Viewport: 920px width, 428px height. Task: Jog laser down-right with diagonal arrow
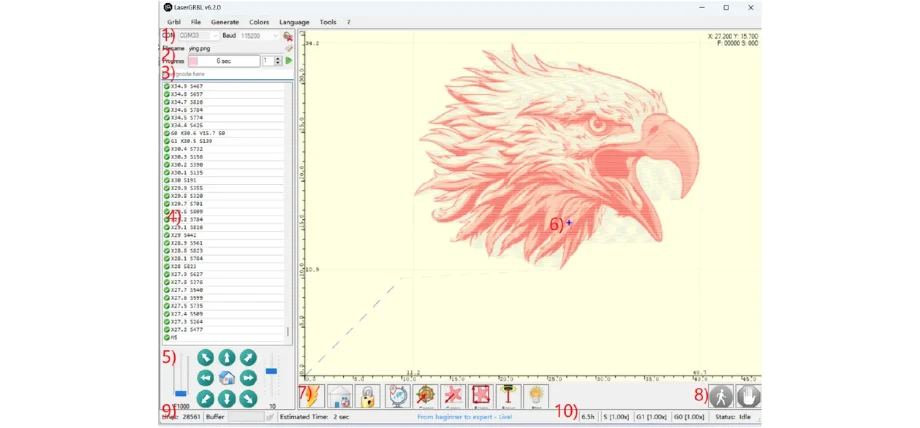248,399
